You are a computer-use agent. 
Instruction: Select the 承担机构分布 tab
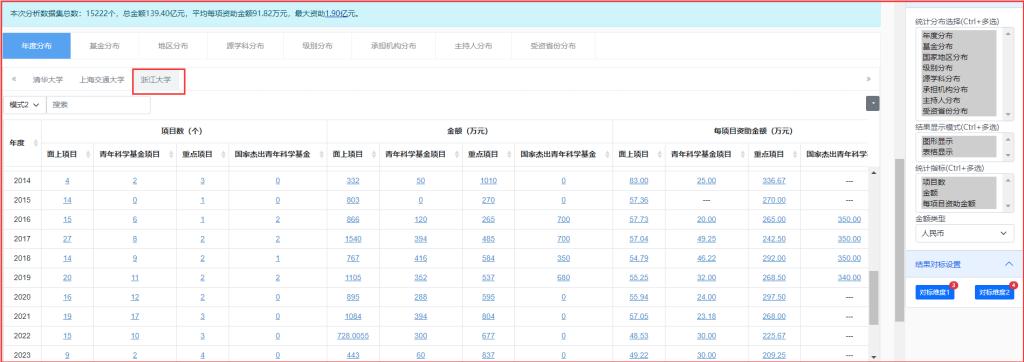point(393,46)
